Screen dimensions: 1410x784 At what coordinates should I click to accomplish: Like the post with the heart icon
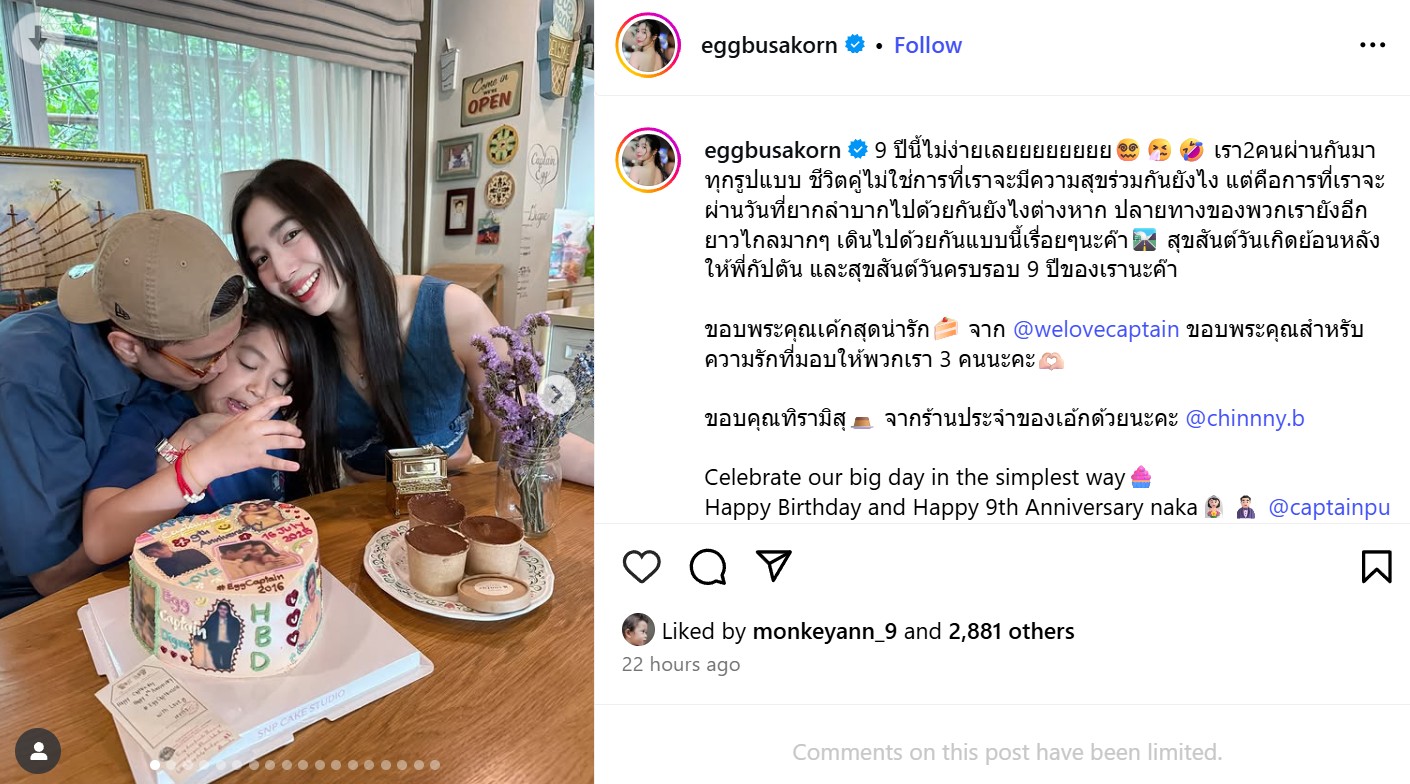641,566
